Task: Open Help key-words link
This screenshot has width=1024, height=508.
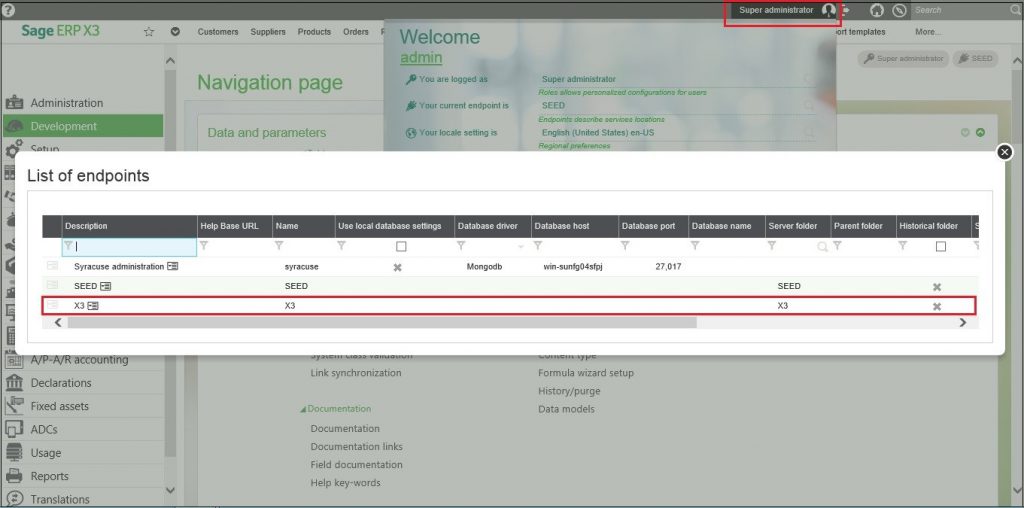Action: coord(345,483)
